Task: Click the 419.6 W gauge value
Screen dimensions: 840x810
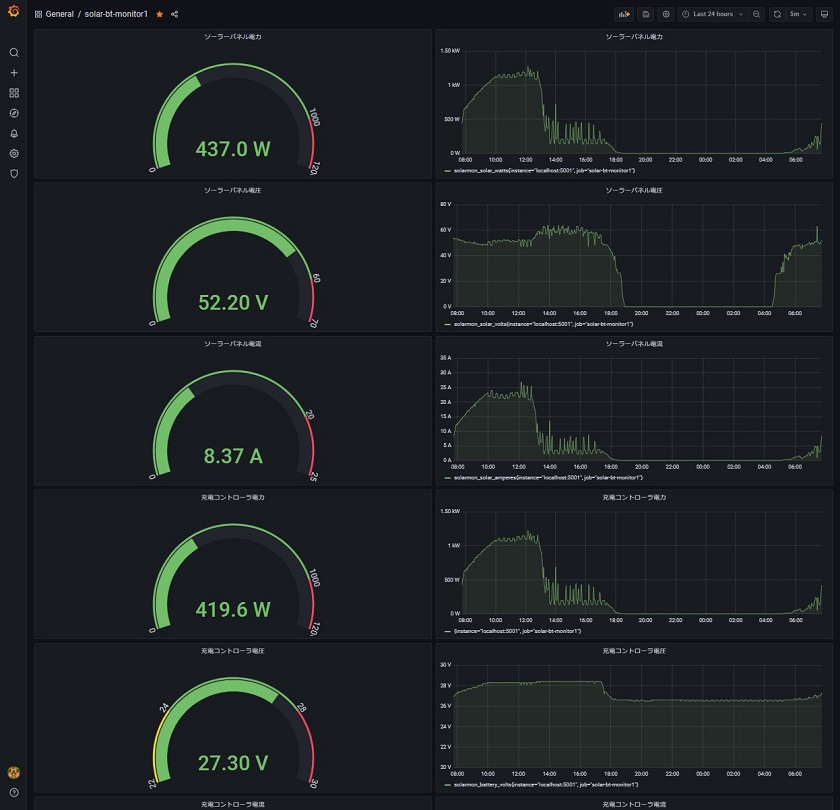Action: point(232,610)
